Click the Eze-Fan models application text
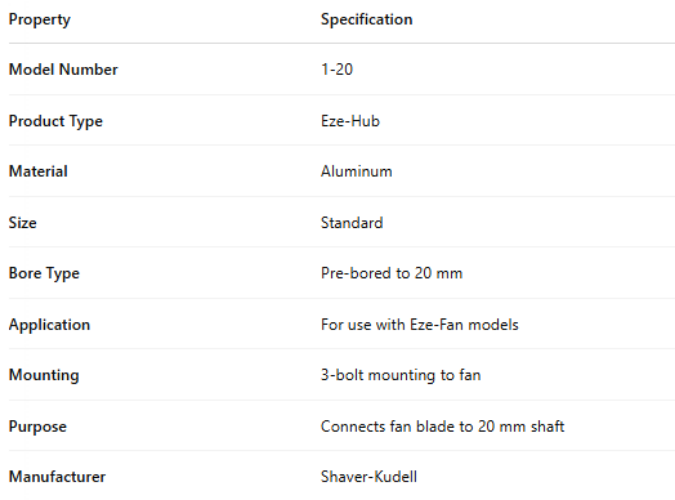This screenshot has width=675, height=500. click(x=420, y=325)
